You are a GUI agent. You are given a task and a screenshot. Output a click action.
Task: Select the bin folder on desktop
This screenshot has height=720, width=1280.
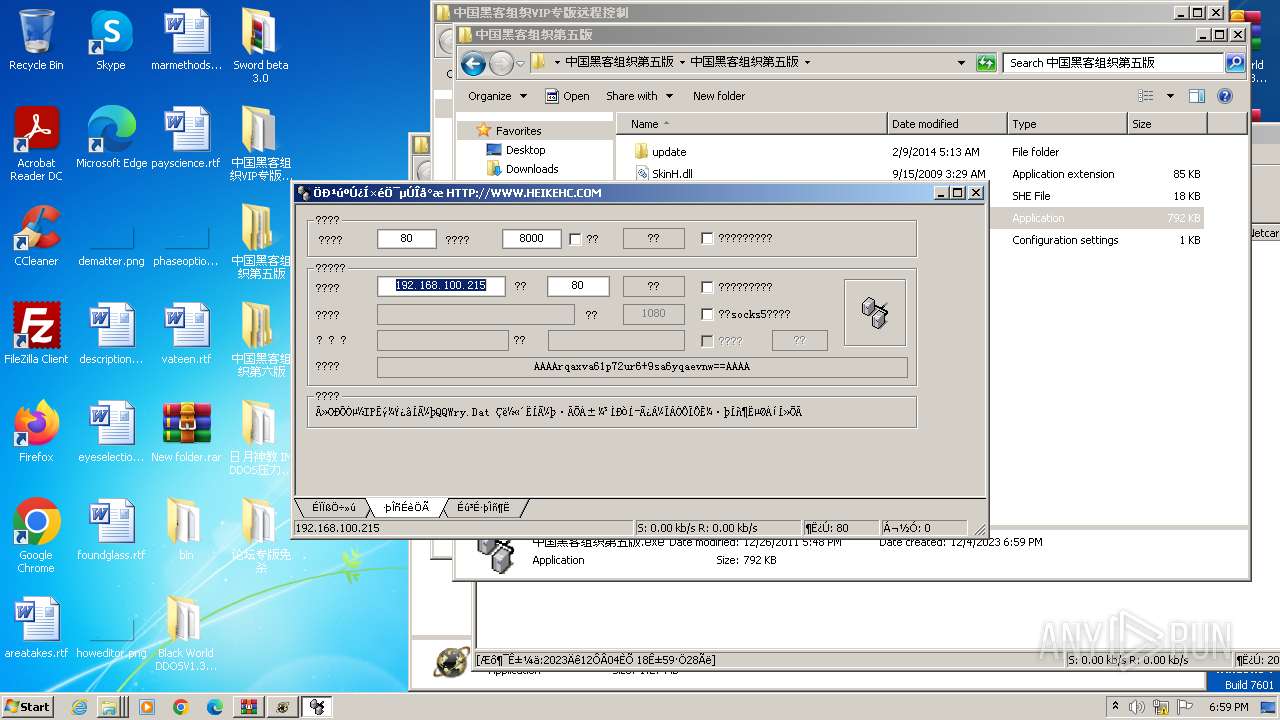pos(186,529)
